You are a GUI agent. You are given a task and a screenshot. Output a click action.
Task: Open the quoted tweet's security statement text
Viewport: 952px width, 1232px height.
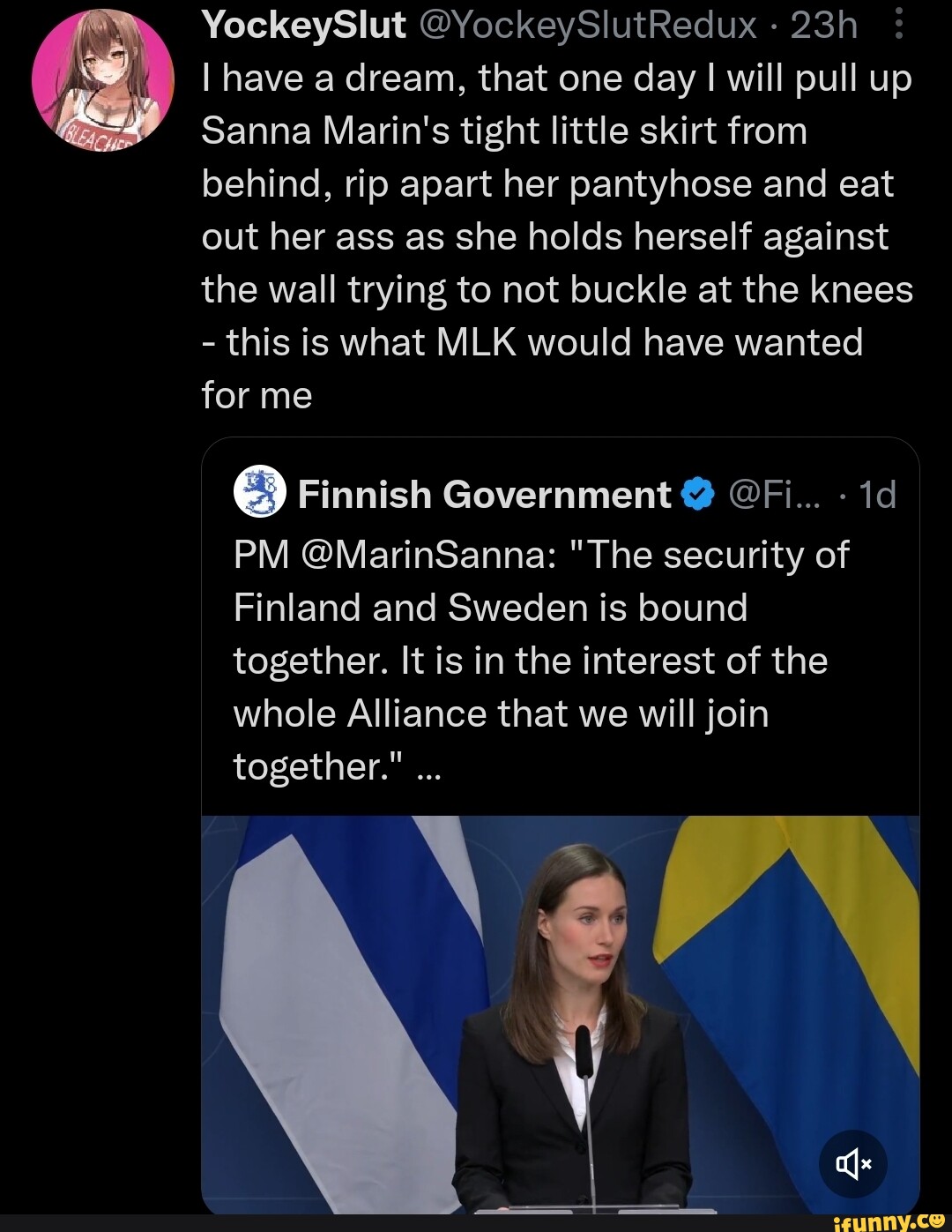(529, 661)
